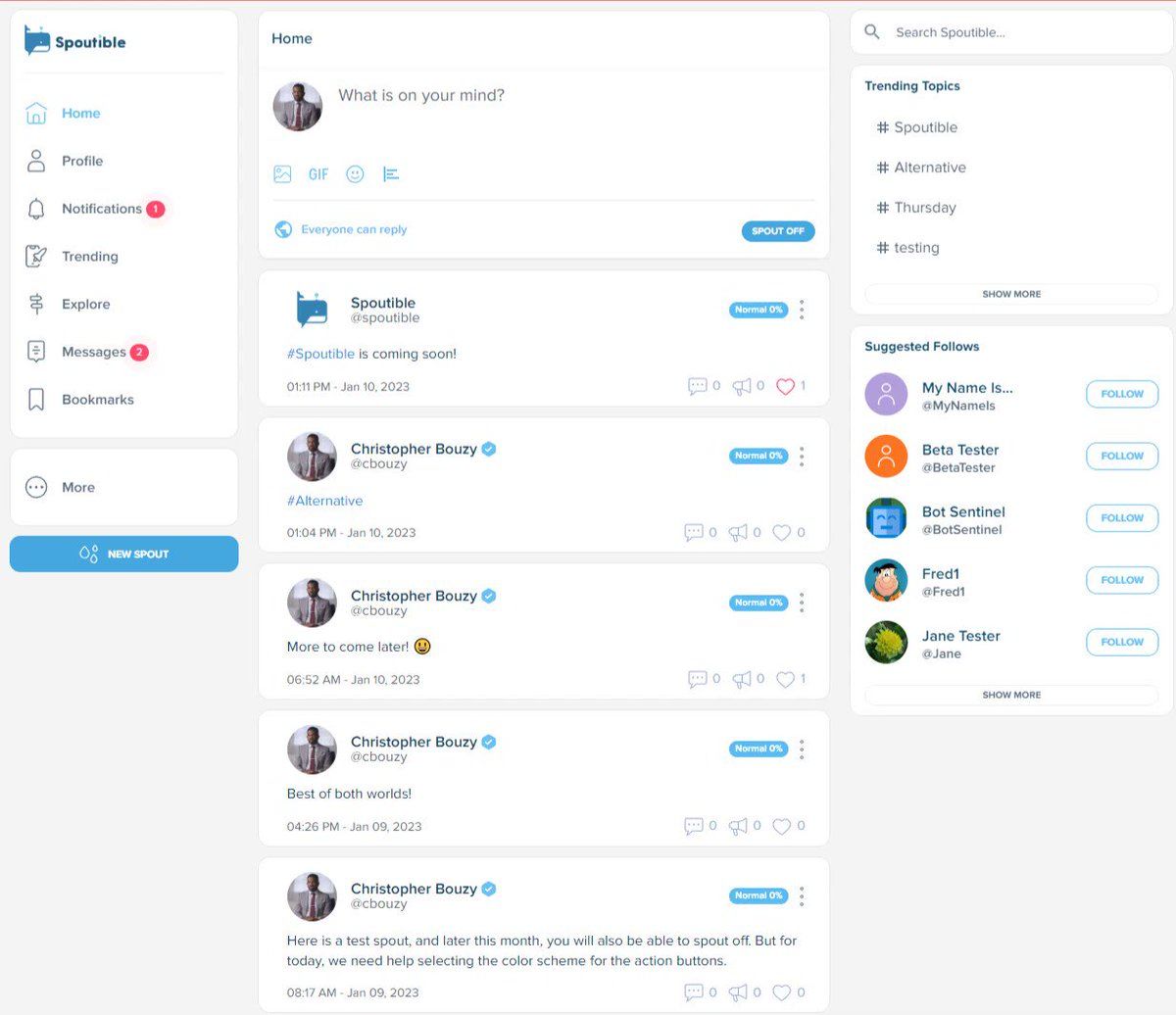1176x1015 pixels.
Task: Add a poll using the composer icon
Action: point(391,174)
